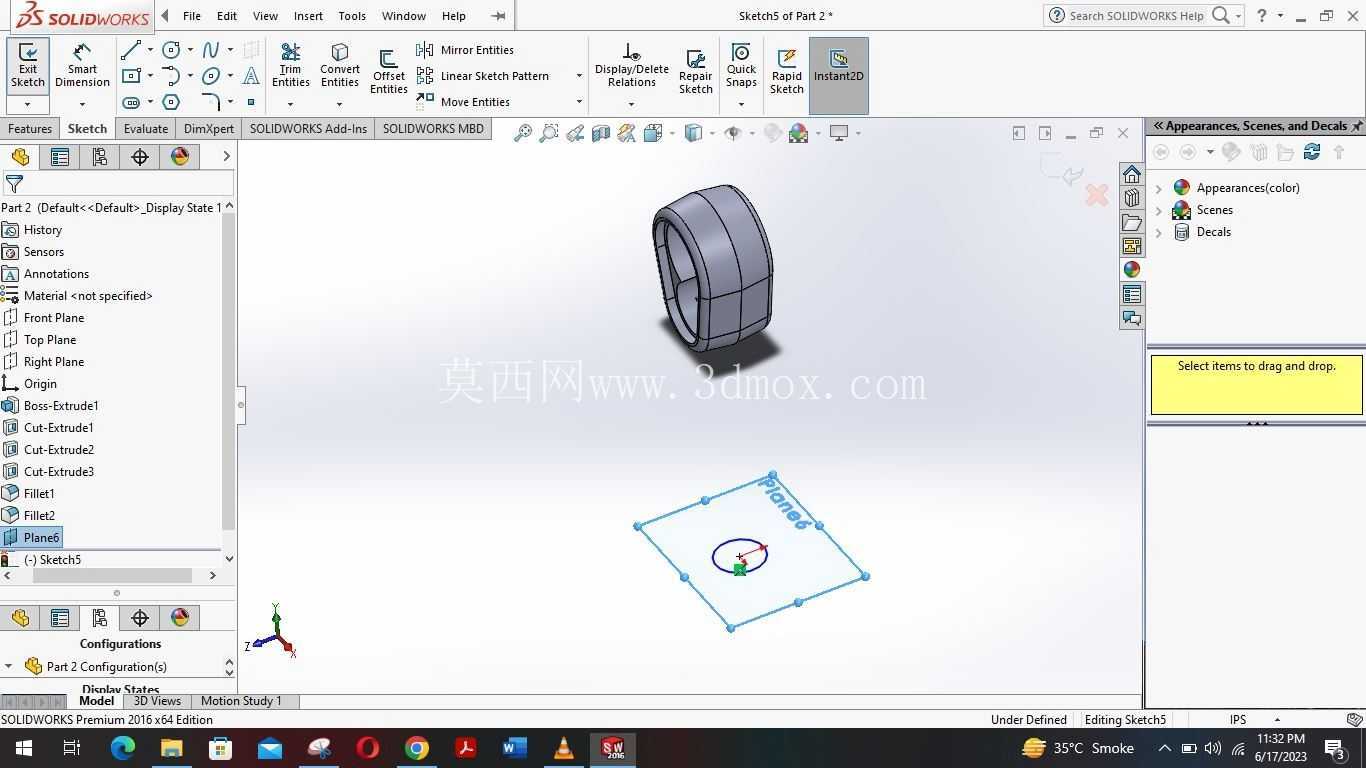Click the Convert Entities tool
Image resolution: width=1366 pixels, height=768 pixels.
coord(339,66)
